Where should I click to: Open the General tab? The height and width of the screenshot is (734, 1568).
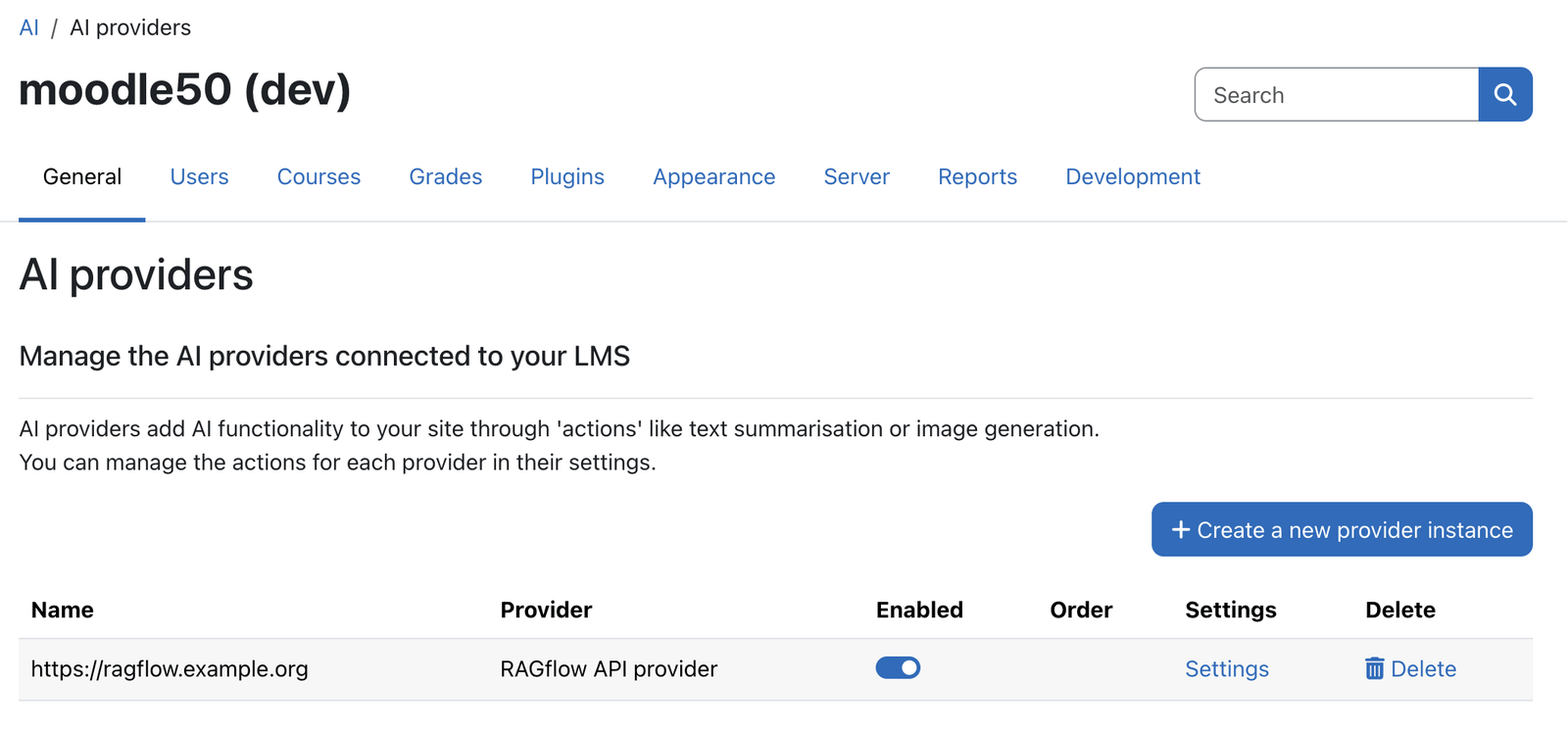pyautogui.click(x=82, y=176)
